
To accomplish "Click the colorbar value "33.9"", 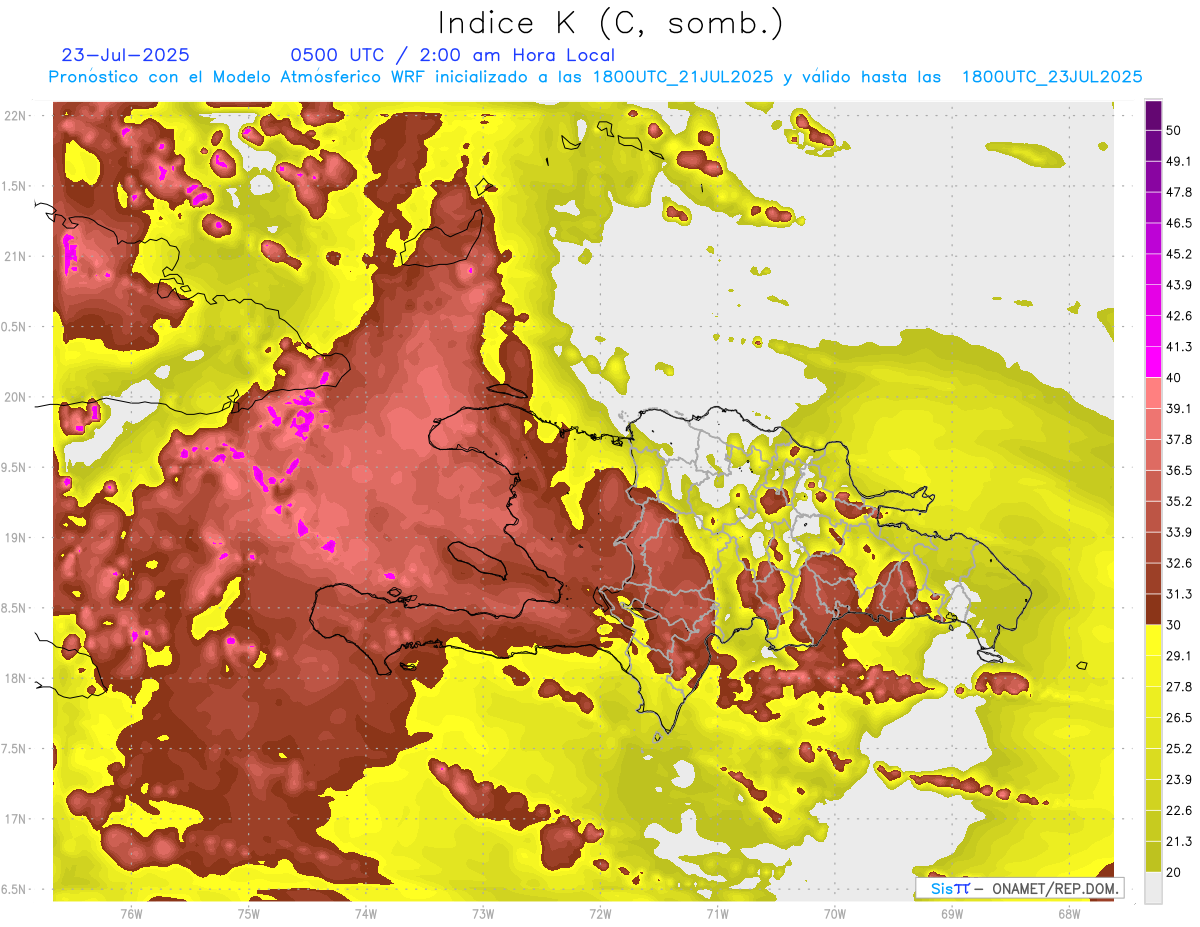I will (x=1179, y=532).
